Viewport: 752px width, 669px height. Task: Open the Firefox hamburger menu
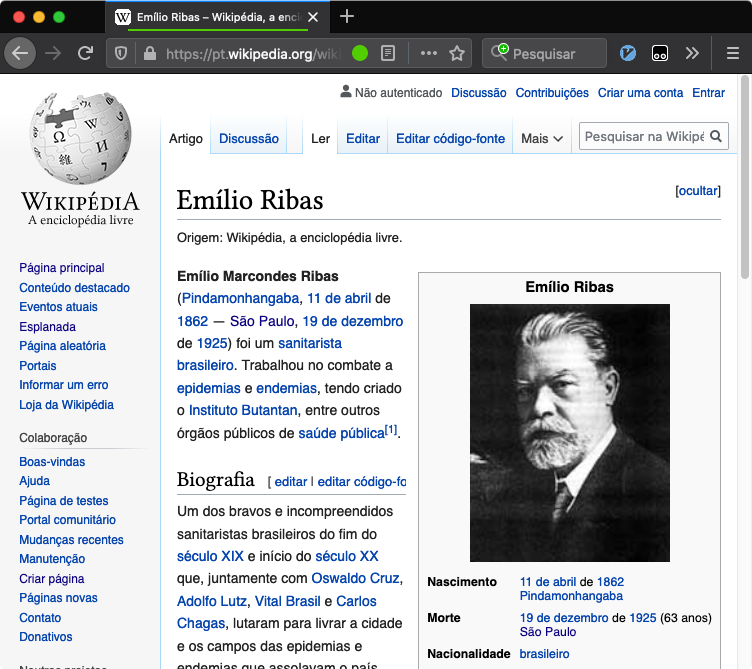733,53
